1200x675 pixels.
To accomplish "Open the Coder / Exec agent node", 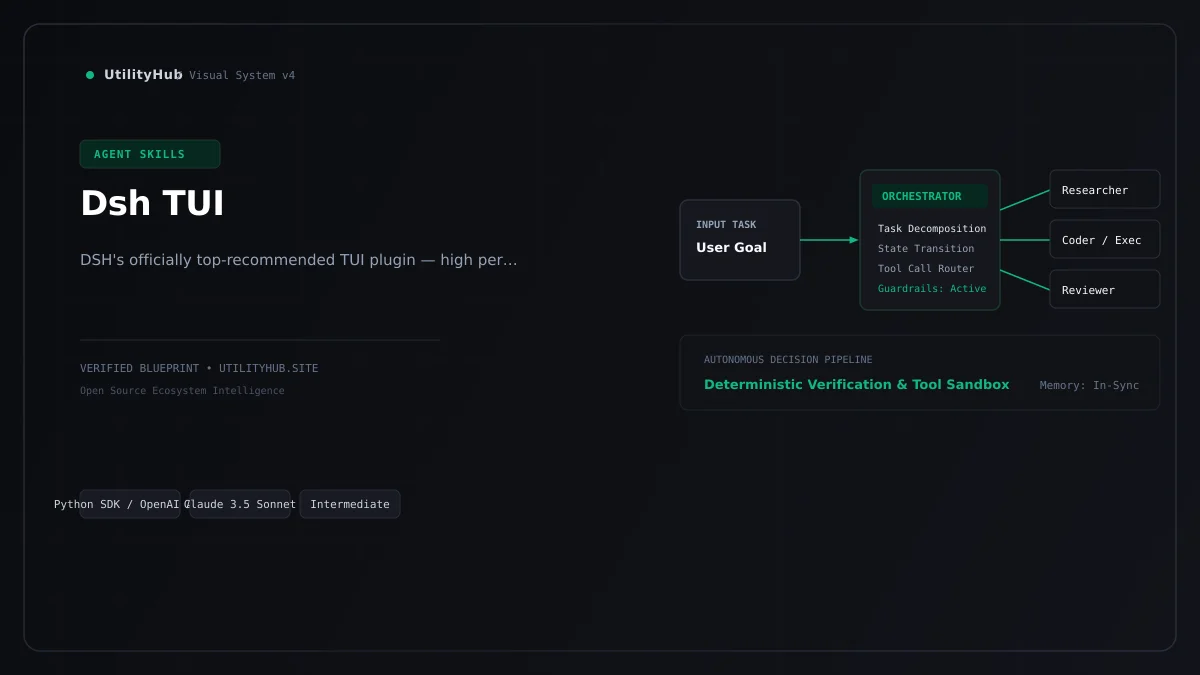I will pyautogui.click(x=1105, y=240).
